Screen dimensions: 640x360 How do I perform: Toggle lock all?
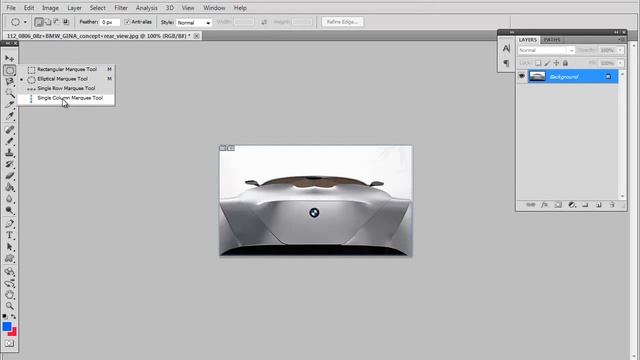[x=565, y=63]
